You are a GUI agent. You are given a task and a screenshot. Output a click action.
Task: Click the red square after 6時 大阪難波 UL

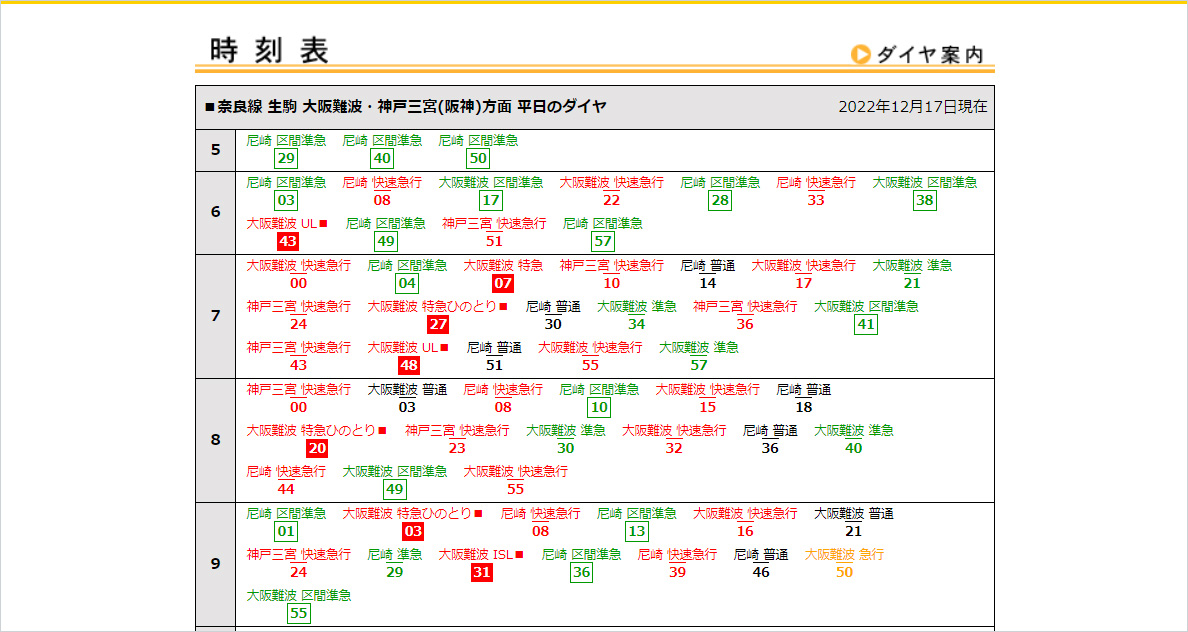[x=323, y=224]
